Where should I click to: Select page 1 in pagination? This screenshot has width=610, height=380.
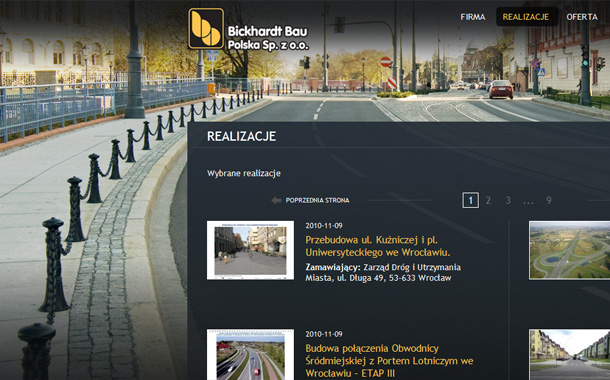point(470,200)
